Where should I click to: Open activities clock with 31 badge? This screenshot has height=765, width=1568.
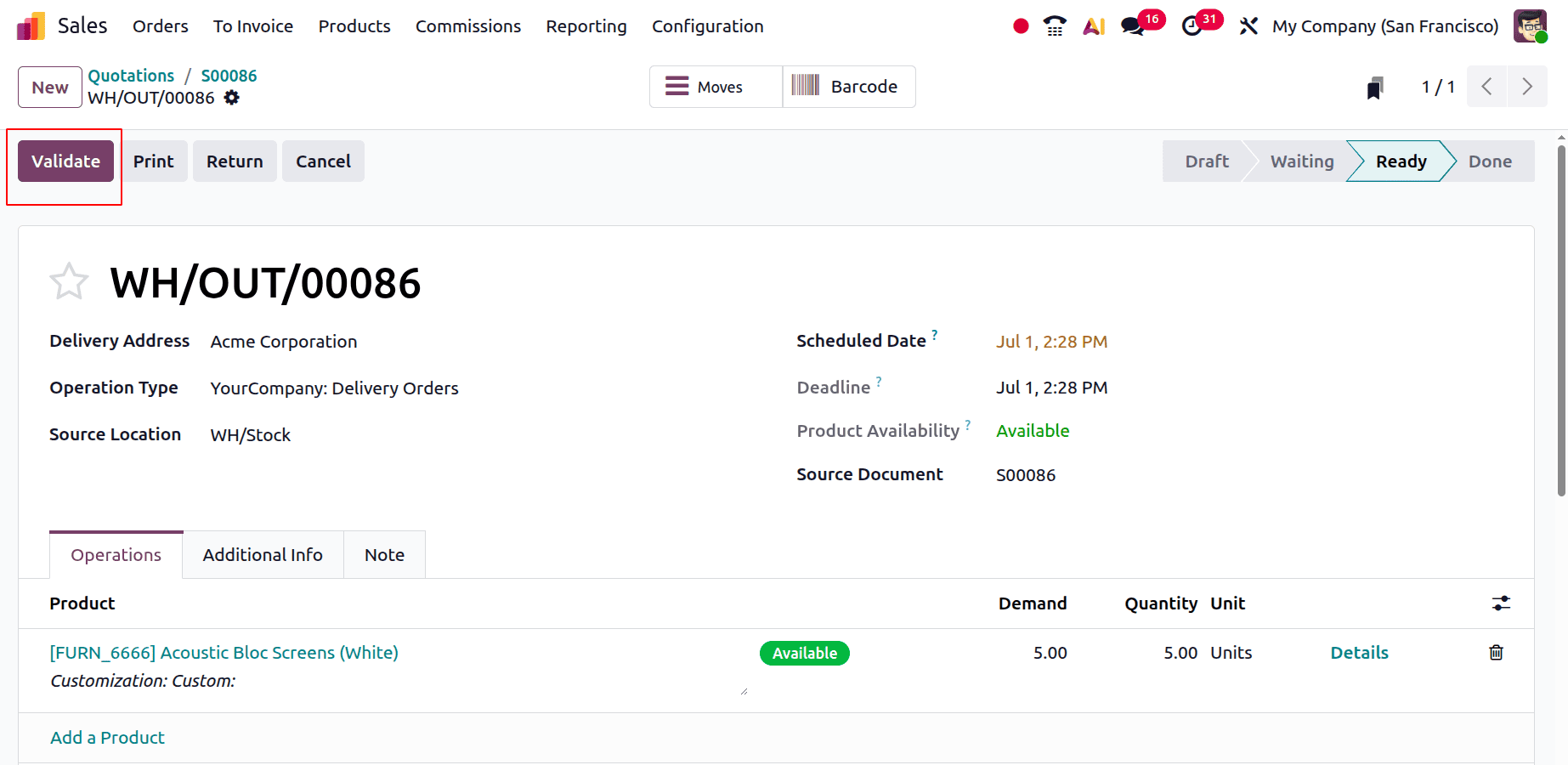tap(1201, 24)
